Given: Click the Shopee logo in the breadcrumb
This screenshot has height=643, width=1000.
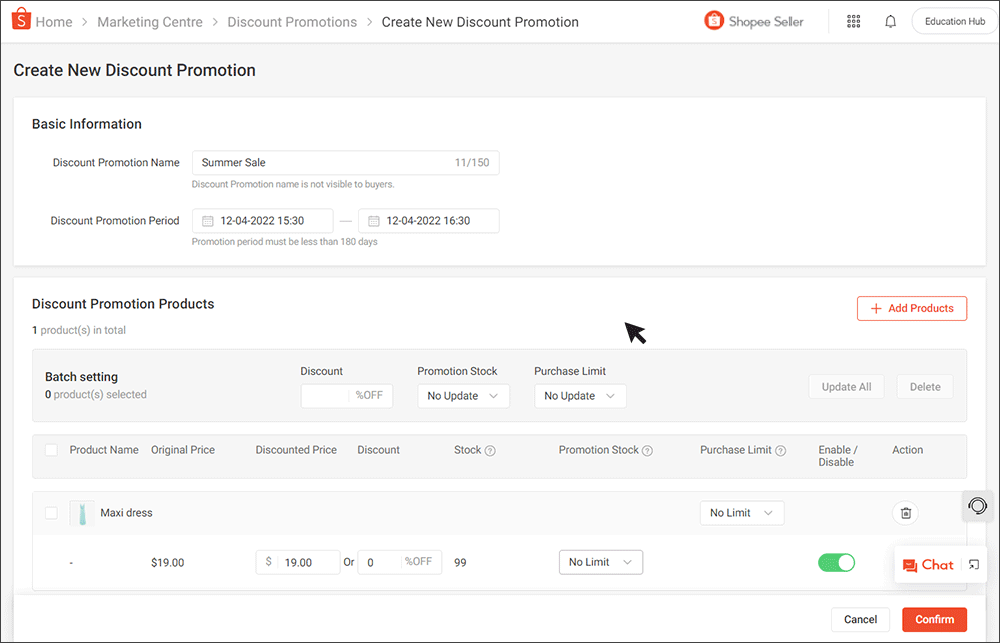Looking at the screenshot, I should tap(19, 20).
